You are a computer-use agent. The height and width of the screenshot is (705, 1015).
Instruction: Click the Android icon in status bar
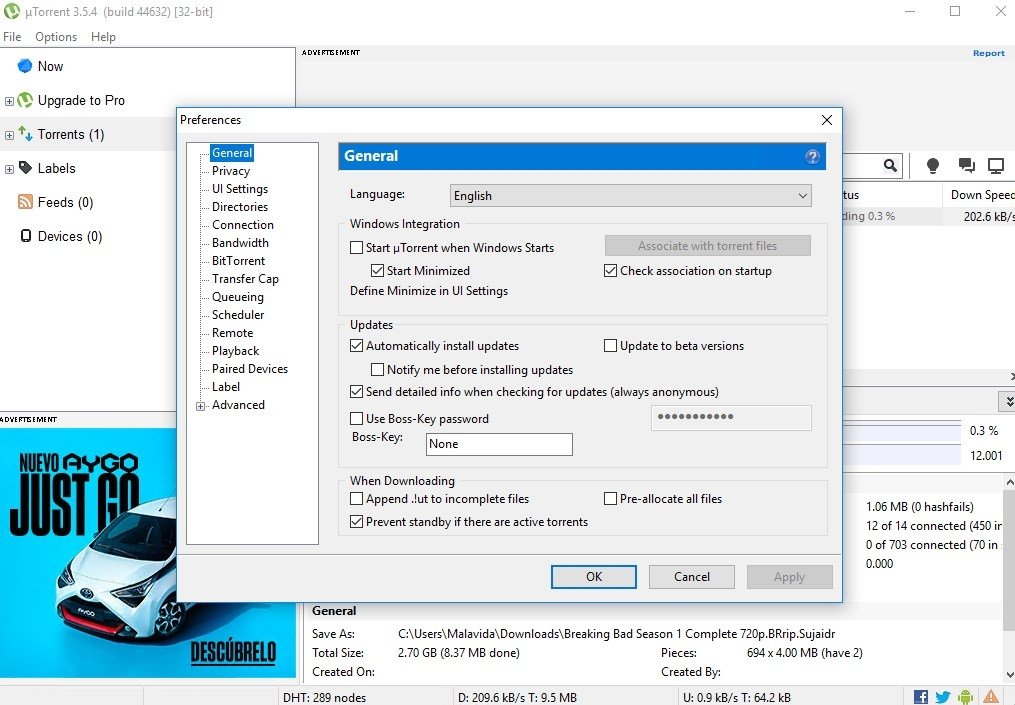point(965,697)
